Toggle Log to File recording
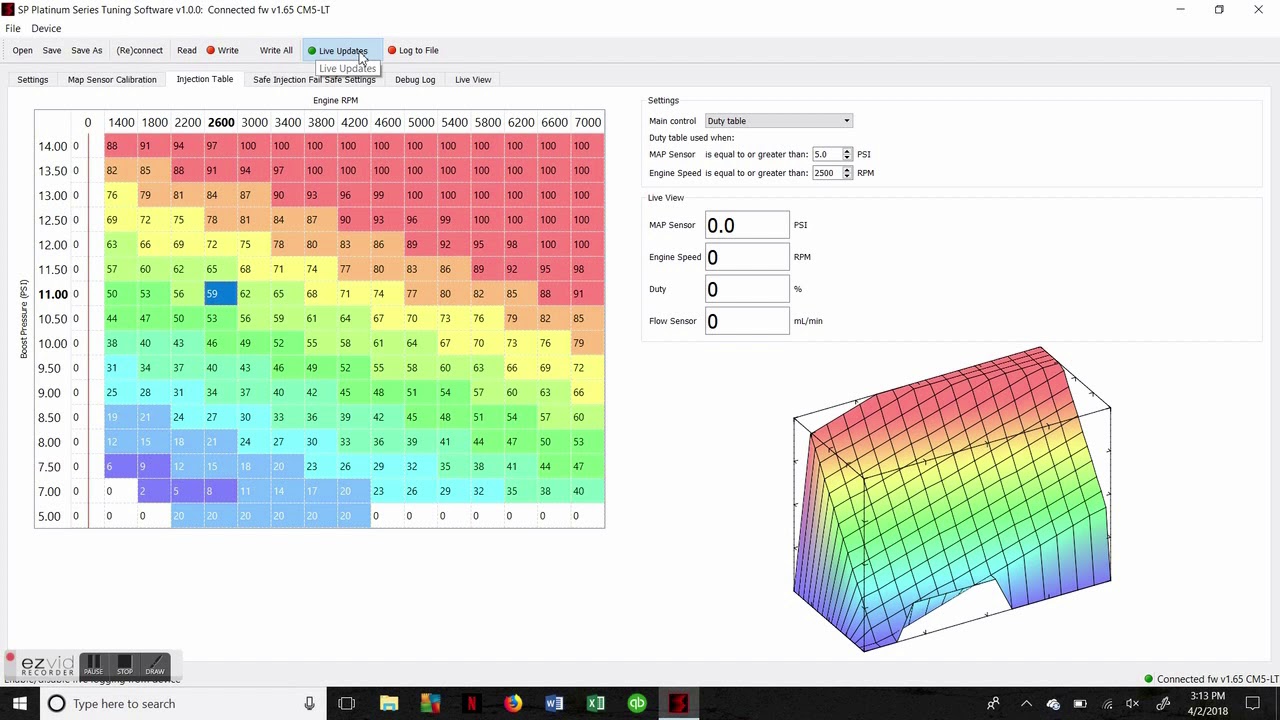The width and height of the screenshot is (1280, 720). tap(413, 50)
